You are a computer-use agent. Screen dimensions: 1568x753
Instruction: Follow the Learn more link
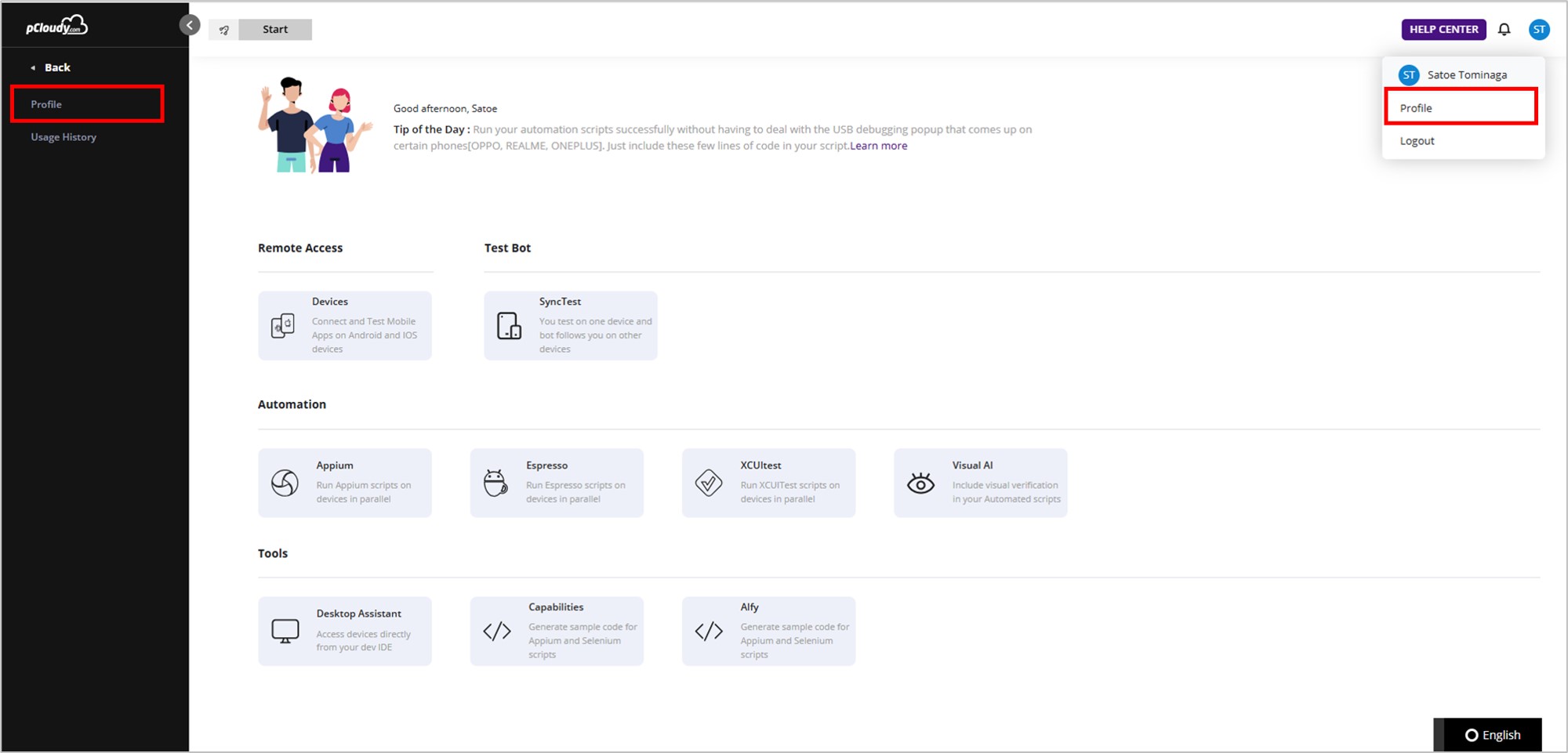point(878,146)
